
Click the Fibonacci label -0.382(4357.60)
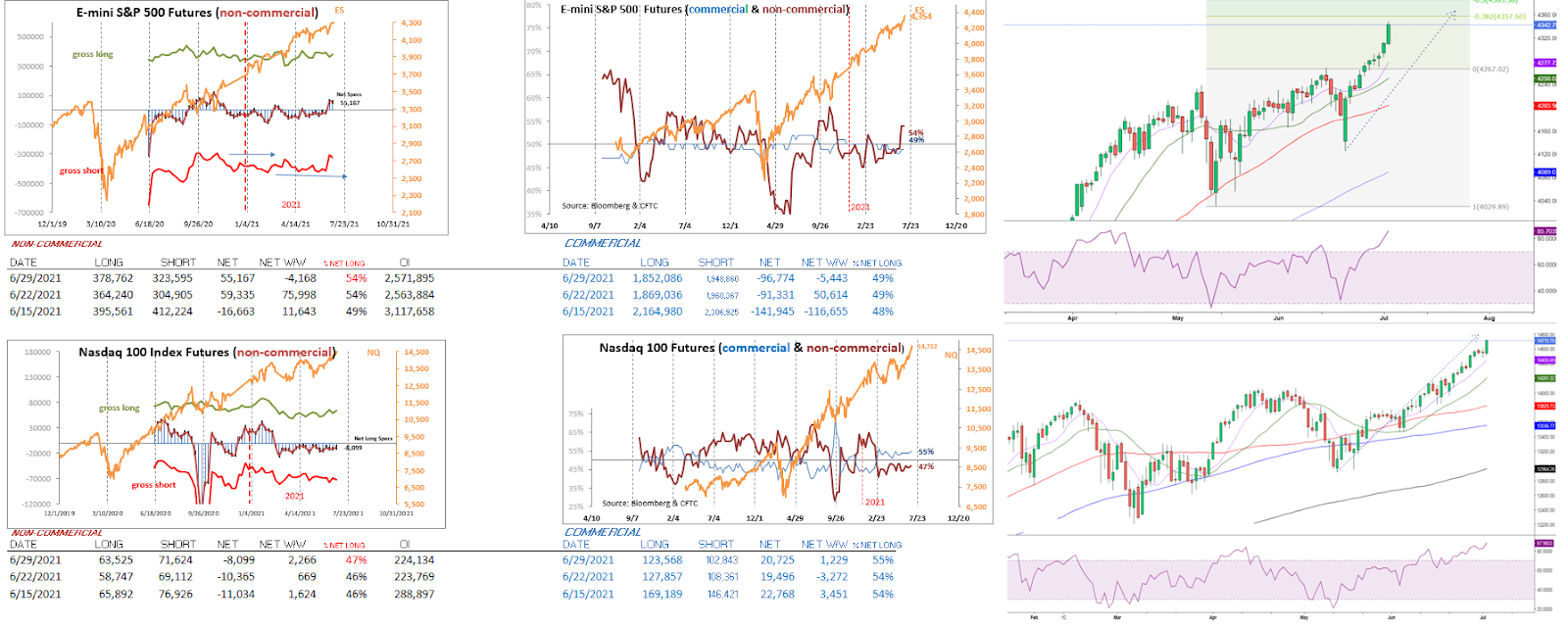(1498, 17)
